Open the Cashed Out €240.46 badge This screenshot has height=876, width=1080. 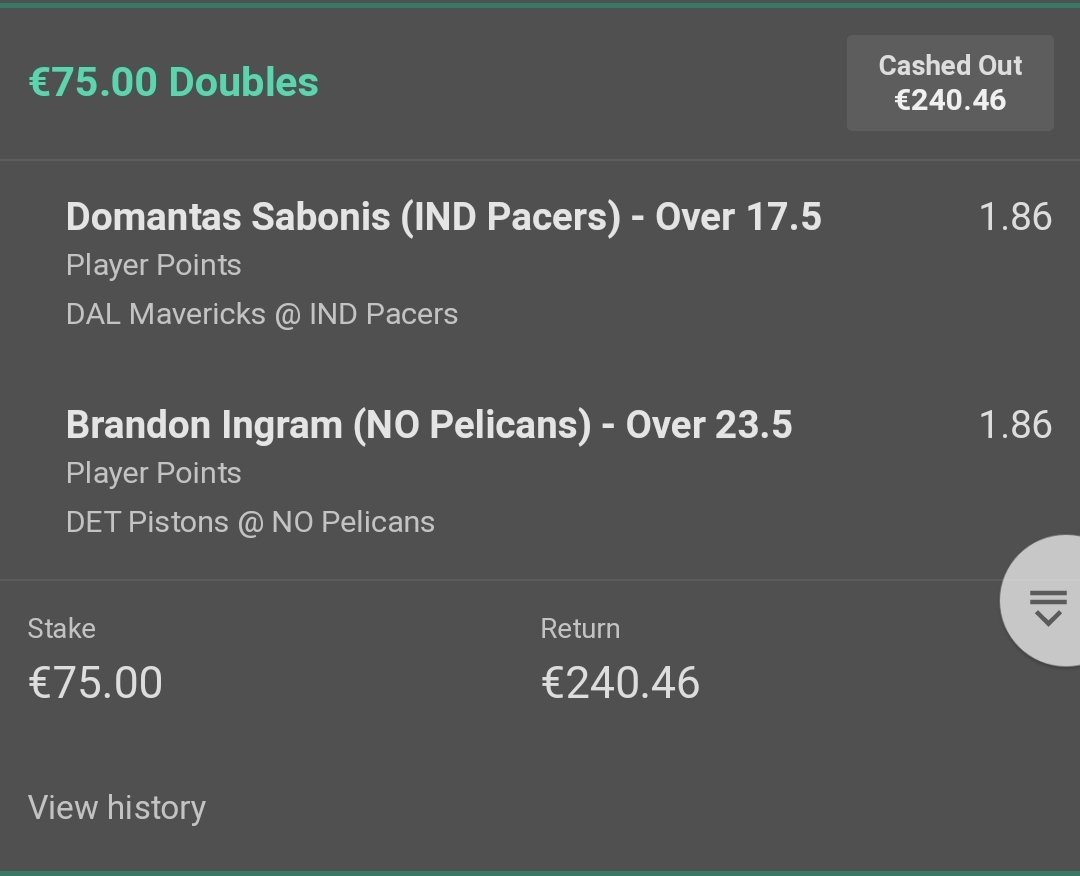click(x=949, y=83)
